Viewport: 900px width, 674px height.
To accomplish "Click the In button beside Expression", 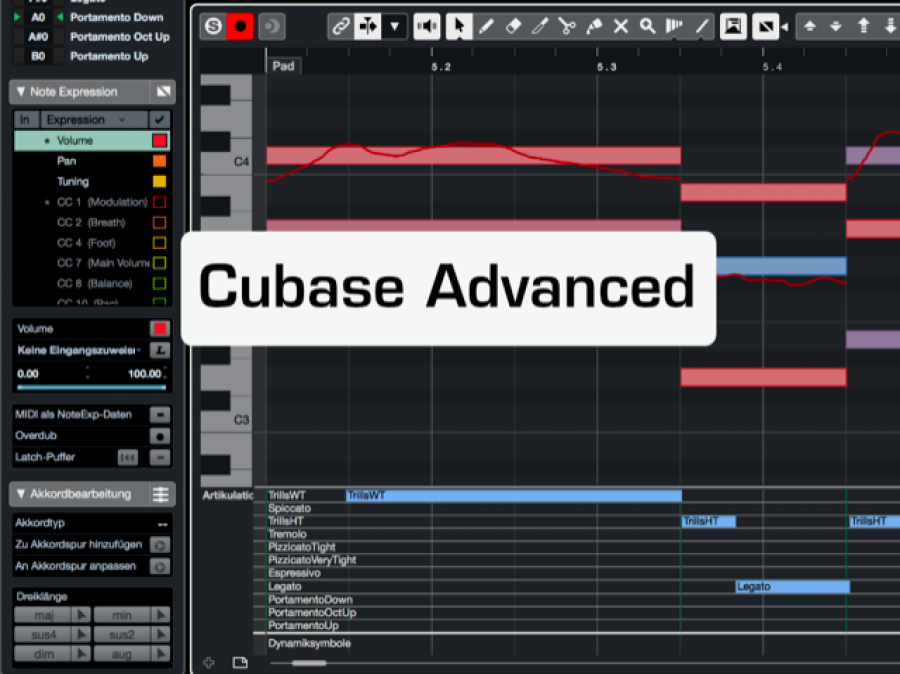I will 25,119.
